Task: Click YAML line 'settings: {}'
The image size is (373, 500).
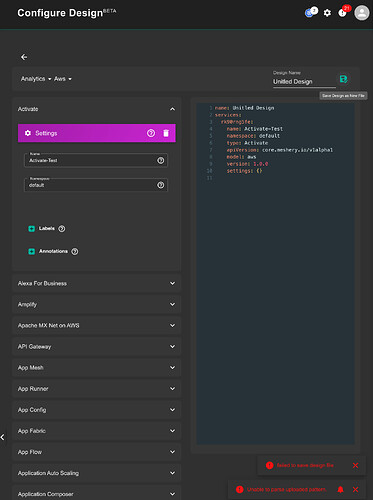Action: tap(244, 171)
